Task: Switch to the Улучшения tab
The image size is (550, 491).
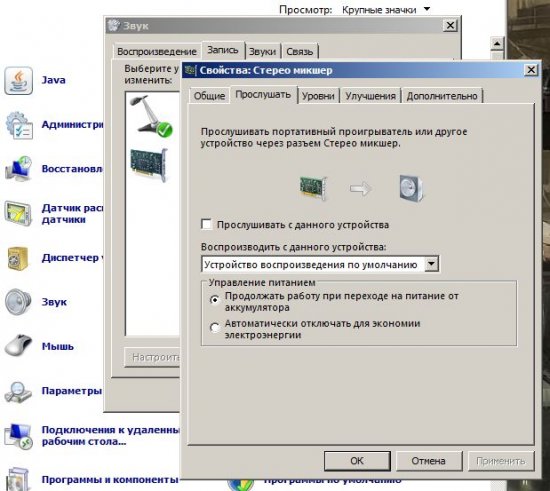Action: pos(370,96)
